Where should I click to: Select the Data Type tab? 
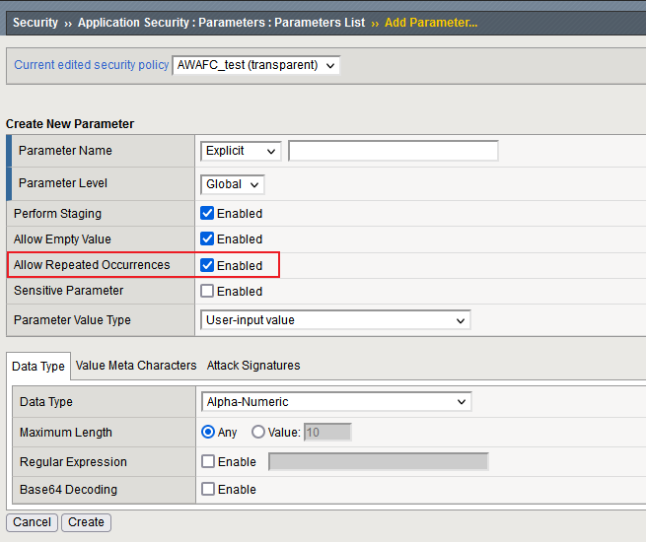38,366
